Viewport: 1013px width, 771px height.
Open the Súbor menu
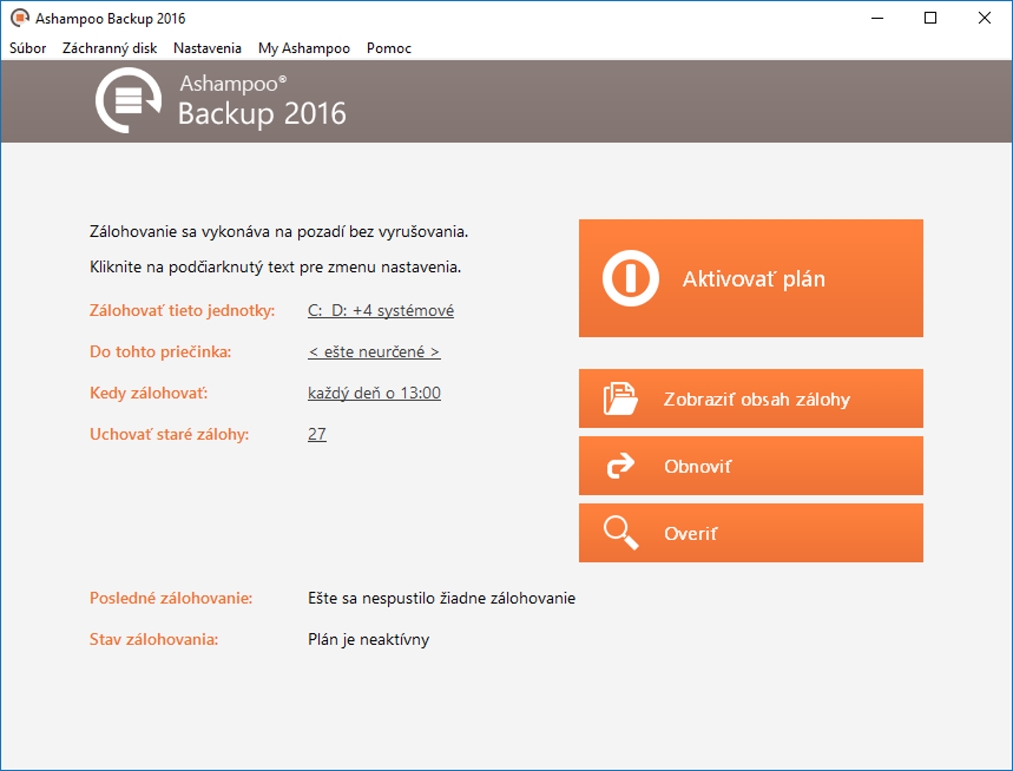(x=28, y=48)
